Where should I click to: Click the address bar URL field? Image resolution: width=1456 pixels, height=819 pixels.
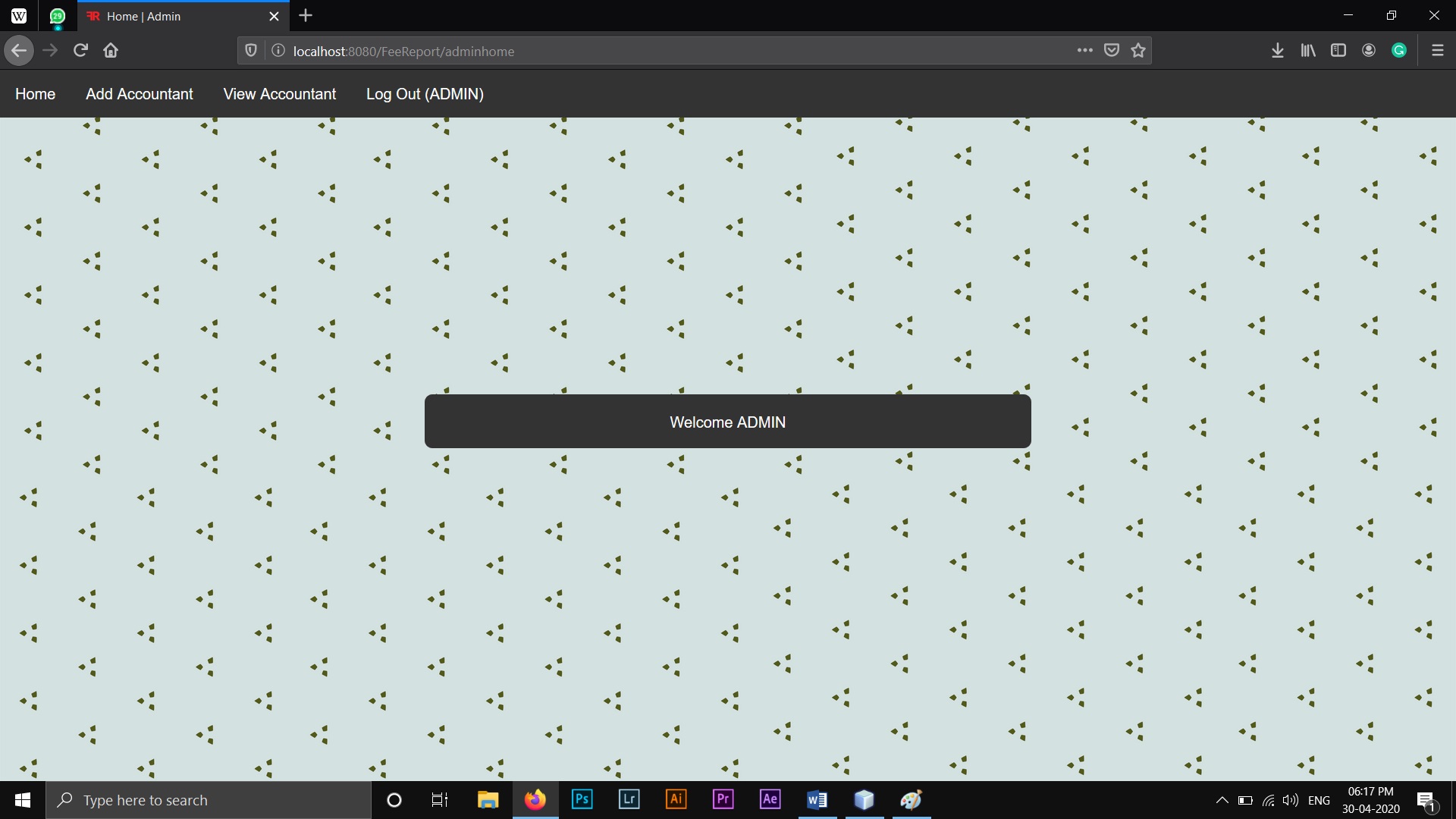(x=607, y=51)
